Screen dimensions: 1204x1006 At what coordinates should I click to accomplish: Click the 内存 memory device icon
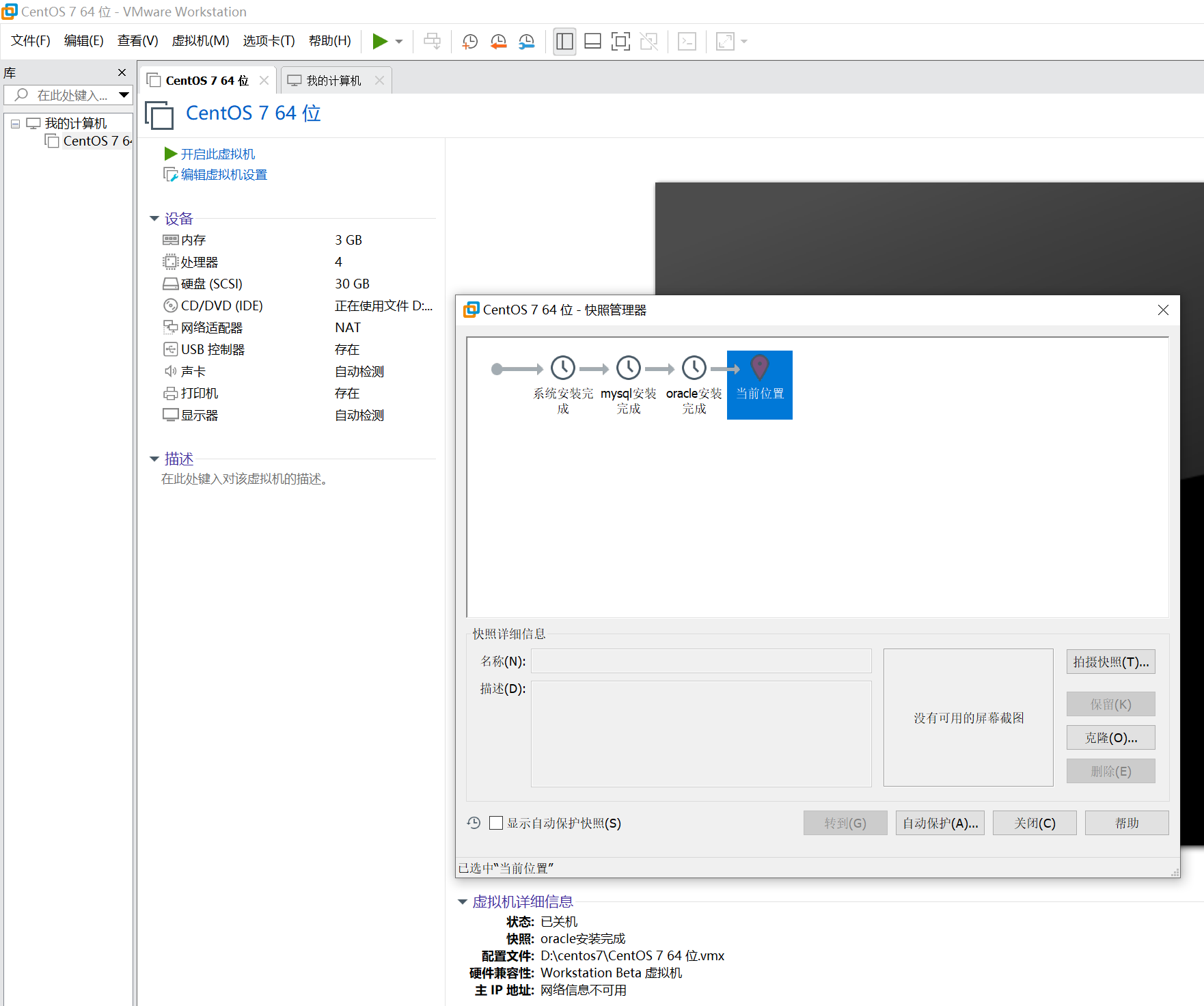tap(170, 240)
